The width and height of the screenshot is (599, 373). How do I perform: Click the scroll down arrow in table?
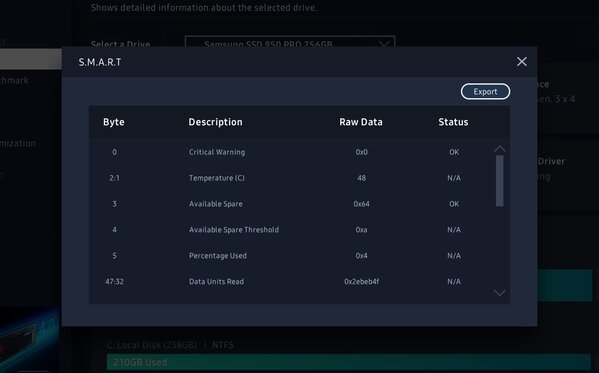click(499, 293)
